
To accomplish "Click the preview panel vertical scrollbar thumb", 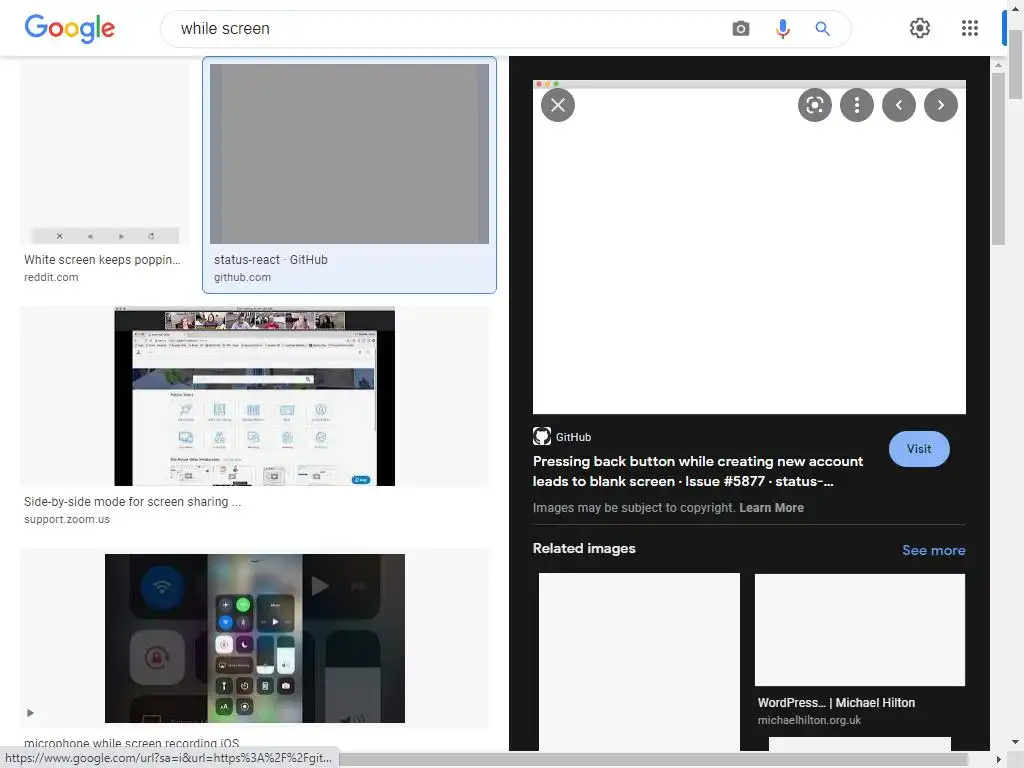I will pyautogui.click(x=998, y=159).
